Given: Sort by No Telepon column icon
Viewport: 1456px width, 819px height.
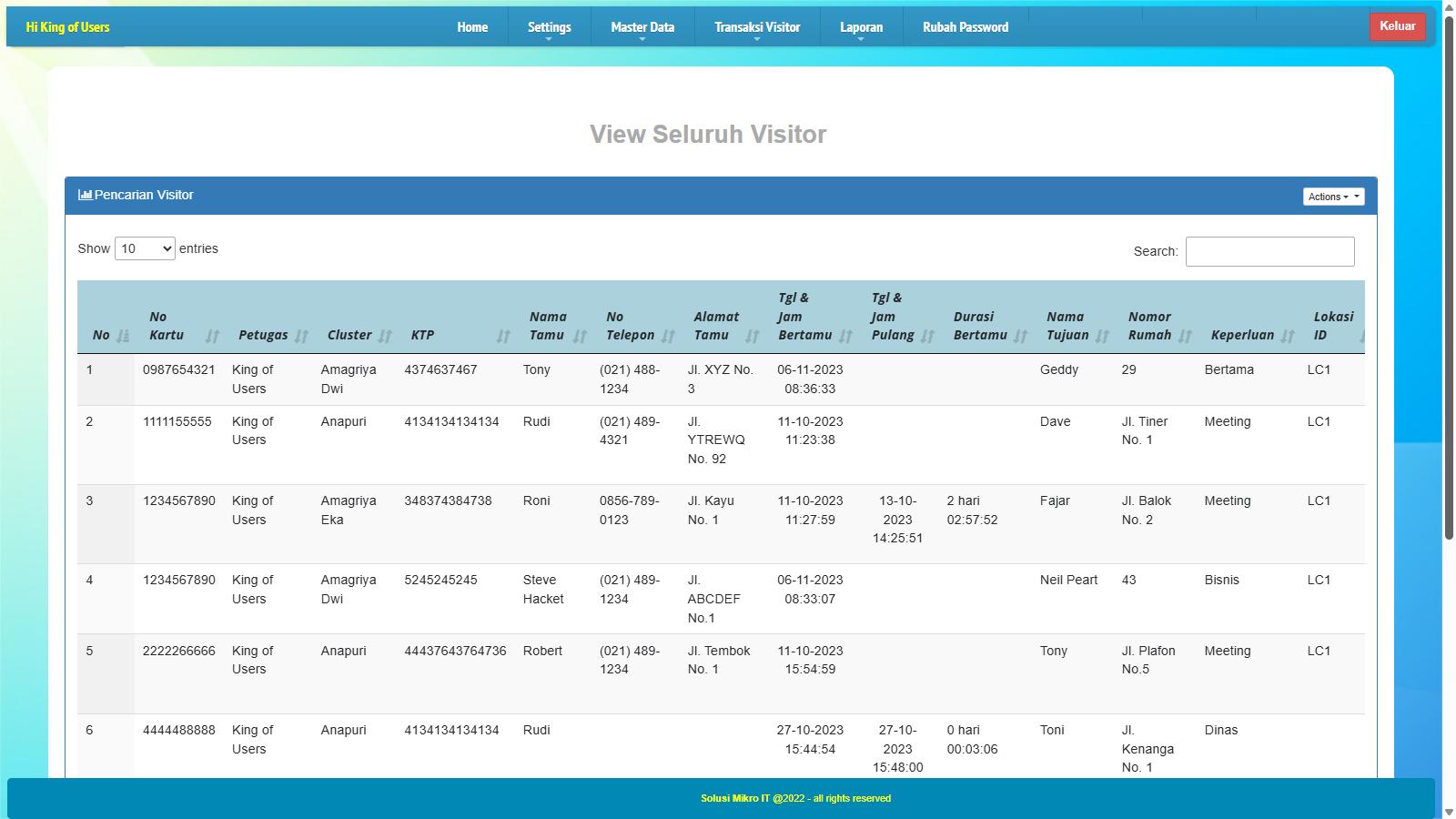Looking at the screenshot, I should (668, 336).
